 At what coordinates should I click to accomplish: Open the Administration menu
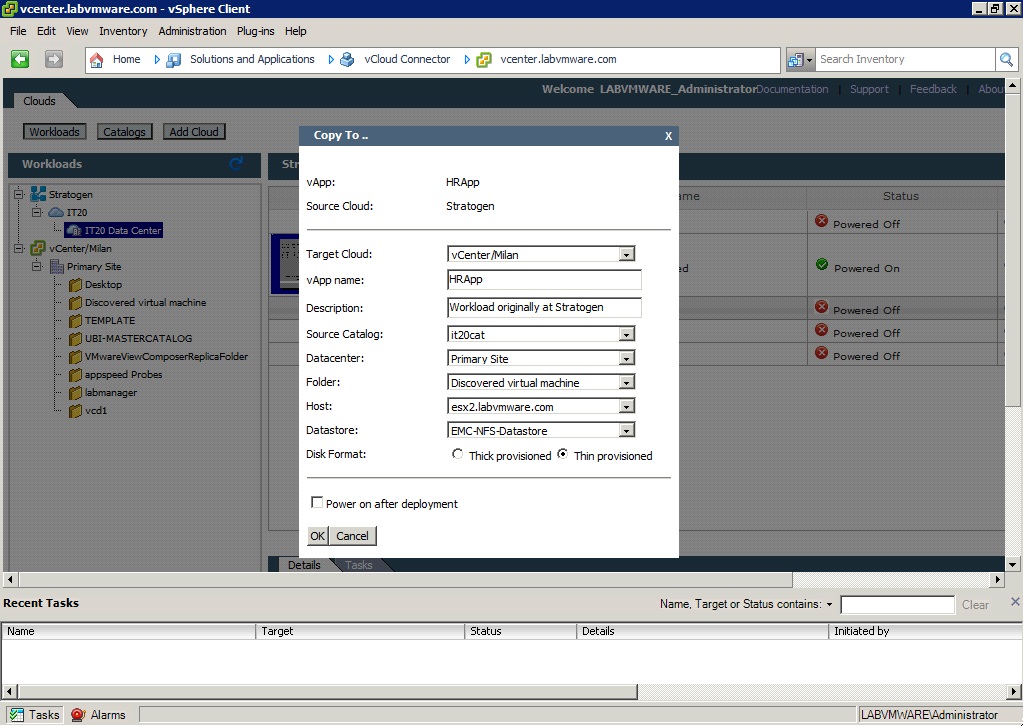pyautogui.click(x=192, y=31)
